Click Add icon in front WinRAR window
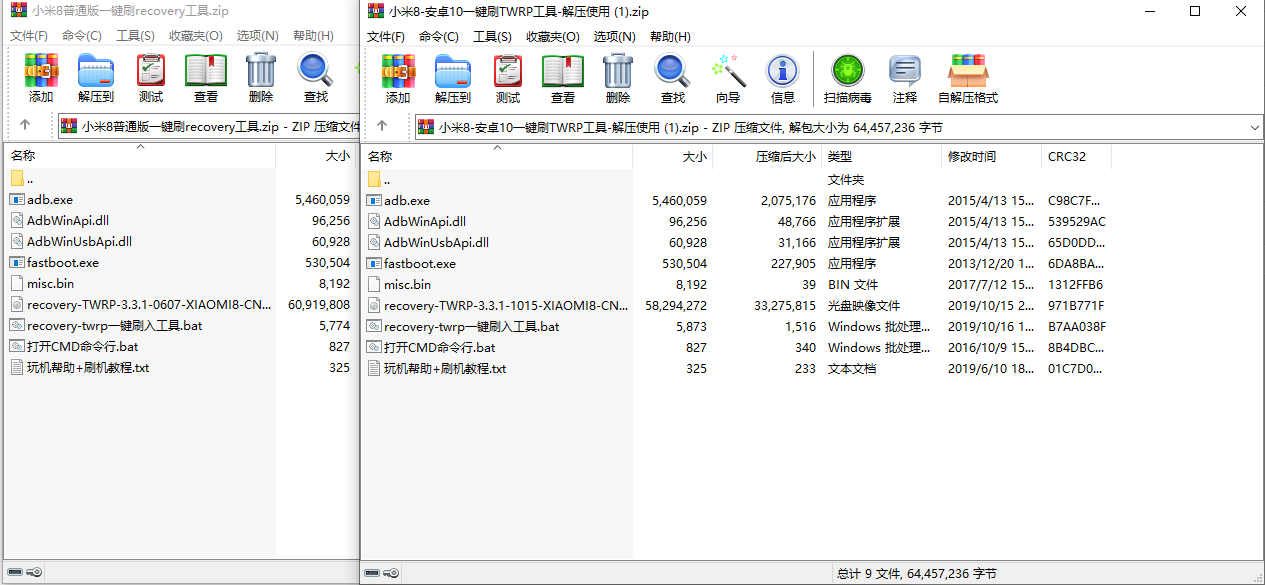Viewport: 1265px width, 585px height. tap(398, 79)
